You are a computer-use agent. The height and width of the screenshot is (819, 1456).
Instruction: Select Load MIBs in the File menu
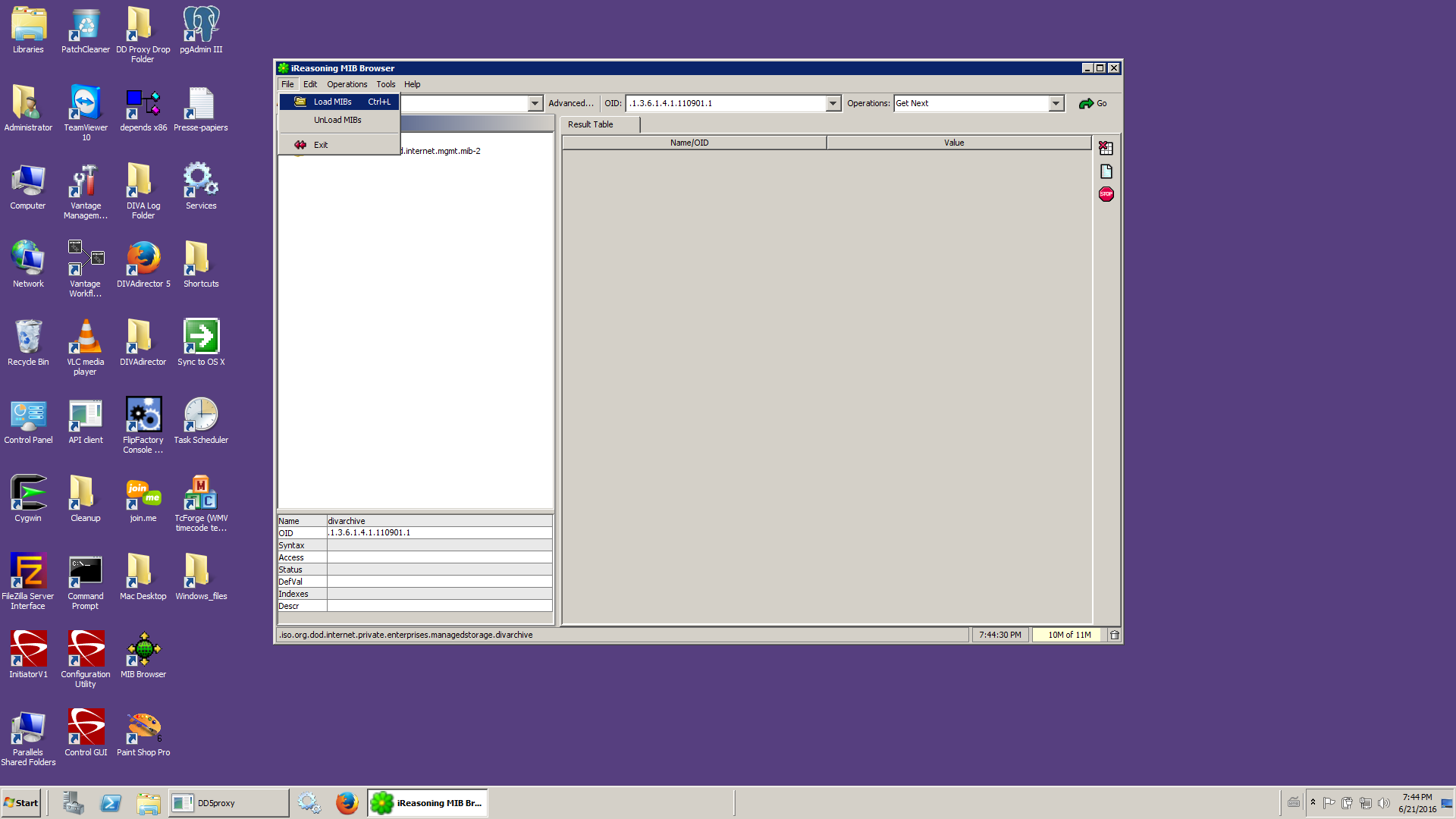point(339,102)
